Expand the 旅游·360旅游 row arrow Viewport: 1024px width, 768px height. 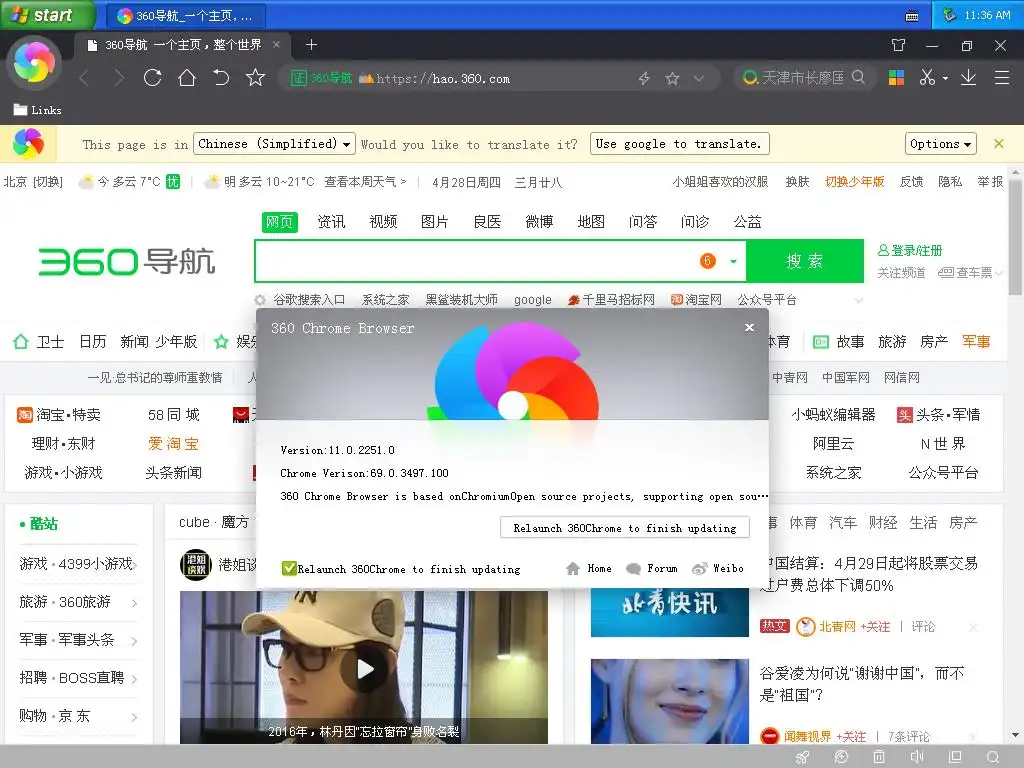134,602
